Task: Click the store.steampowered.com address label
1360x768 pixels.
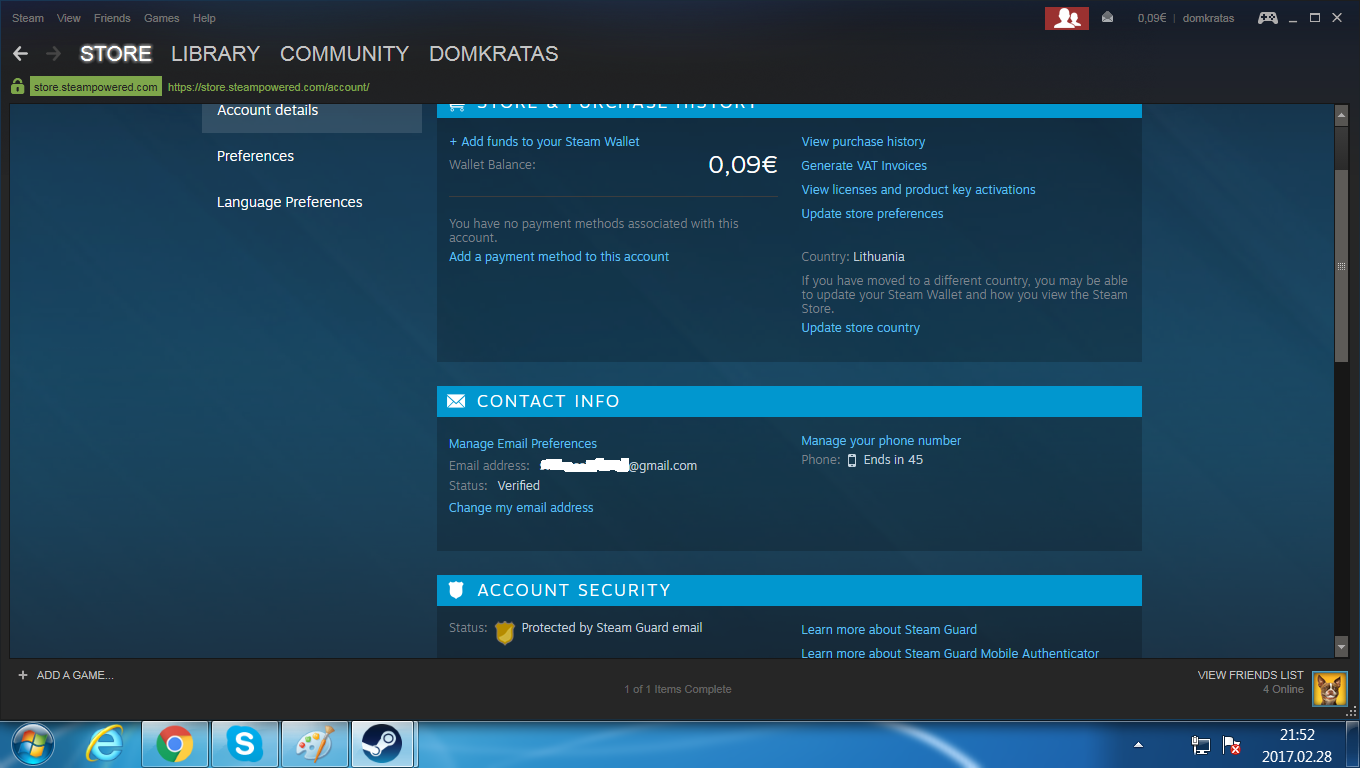Action: coord(96,87)
